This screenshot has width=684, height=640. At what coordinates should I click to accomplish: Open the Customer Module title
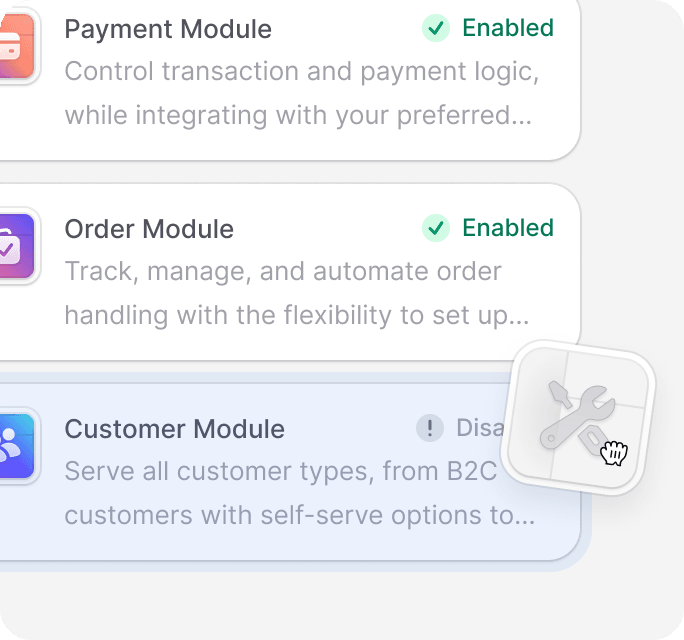[174, 429]
